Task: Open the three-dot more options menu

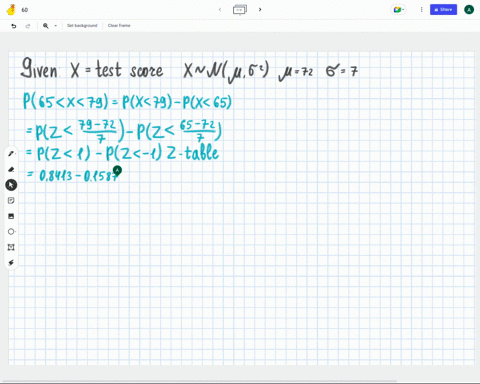Action: (x=421, y=10)
